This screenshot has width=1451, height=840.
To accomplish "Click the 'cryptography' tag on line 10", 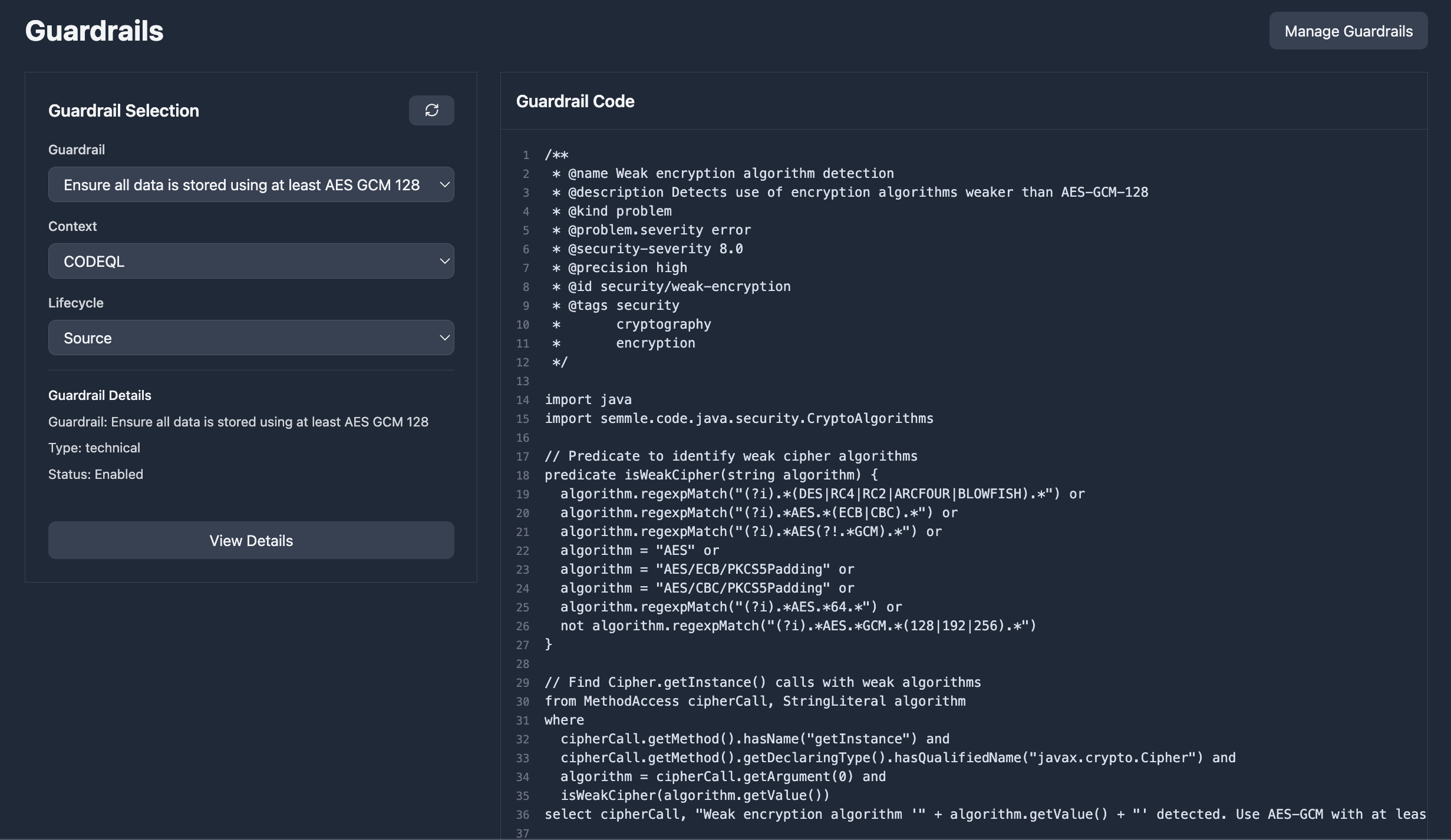I will pyautogui.click(x=664, y=324).
